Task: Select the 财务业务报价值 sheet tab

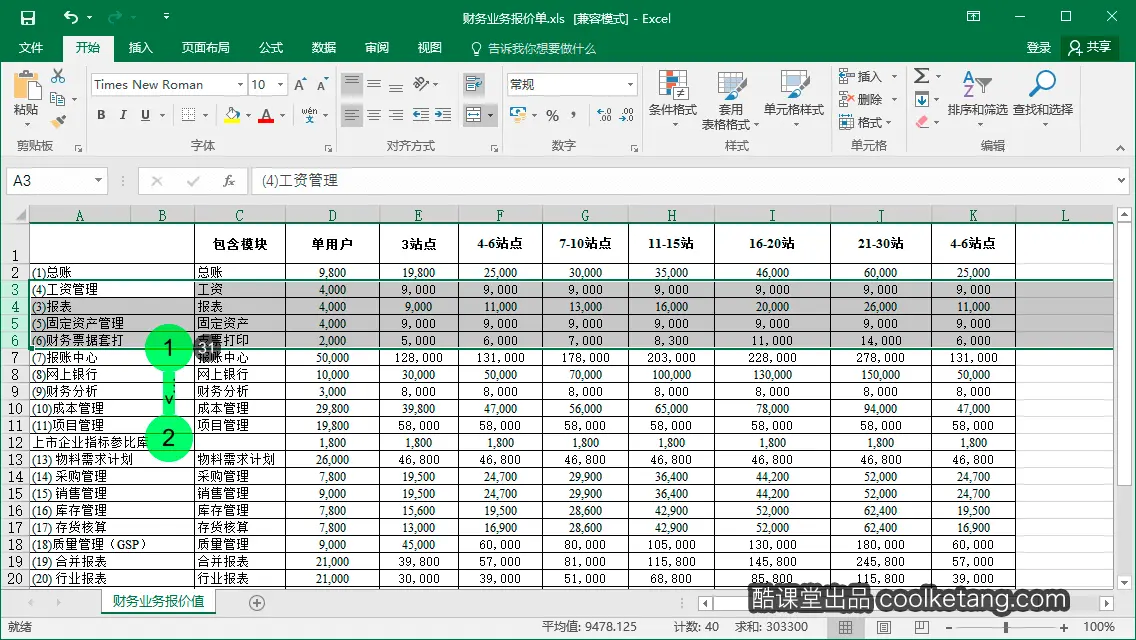Action: (x=158, y=602)
